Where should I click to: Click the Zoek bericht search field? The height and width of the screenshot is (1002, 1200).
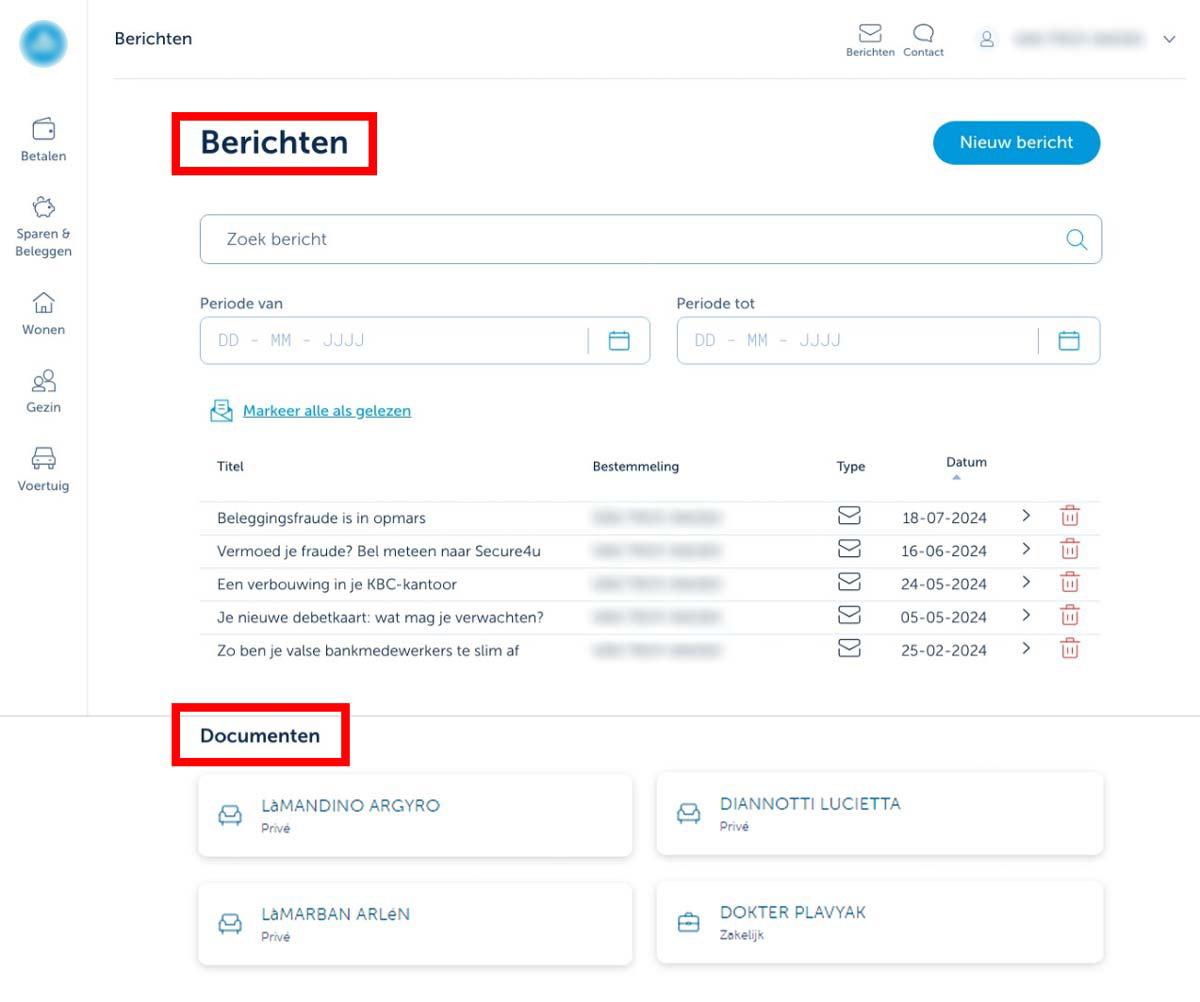point(630,240)
